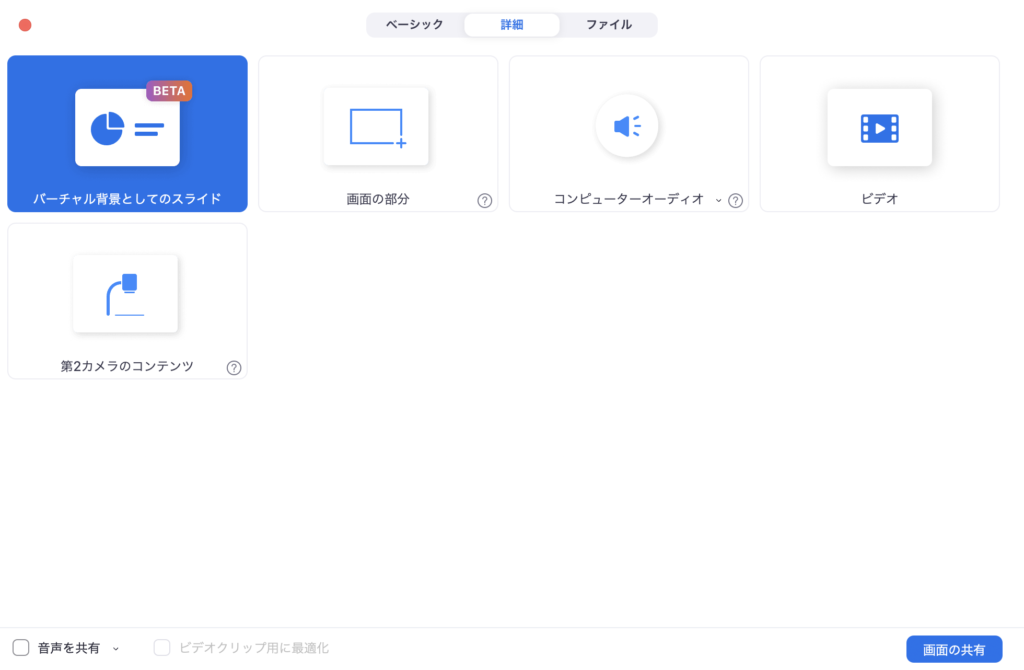The width and height of the screenshot is (1024, 670).
Task: Click the 画面の部分 label text
Action: [377, 199]
